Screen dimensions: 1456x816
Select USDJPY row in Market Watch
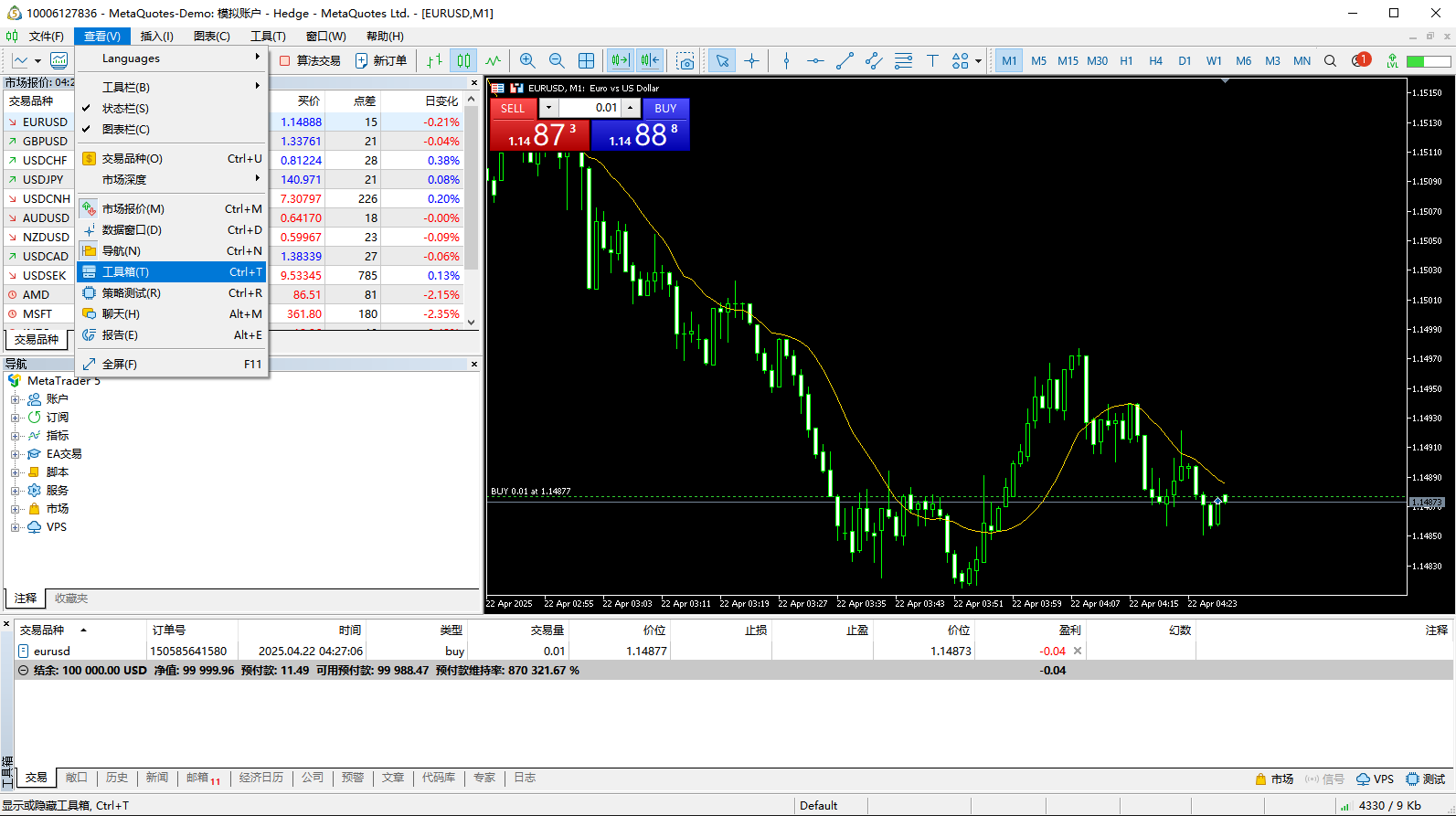tap(233, 179)
